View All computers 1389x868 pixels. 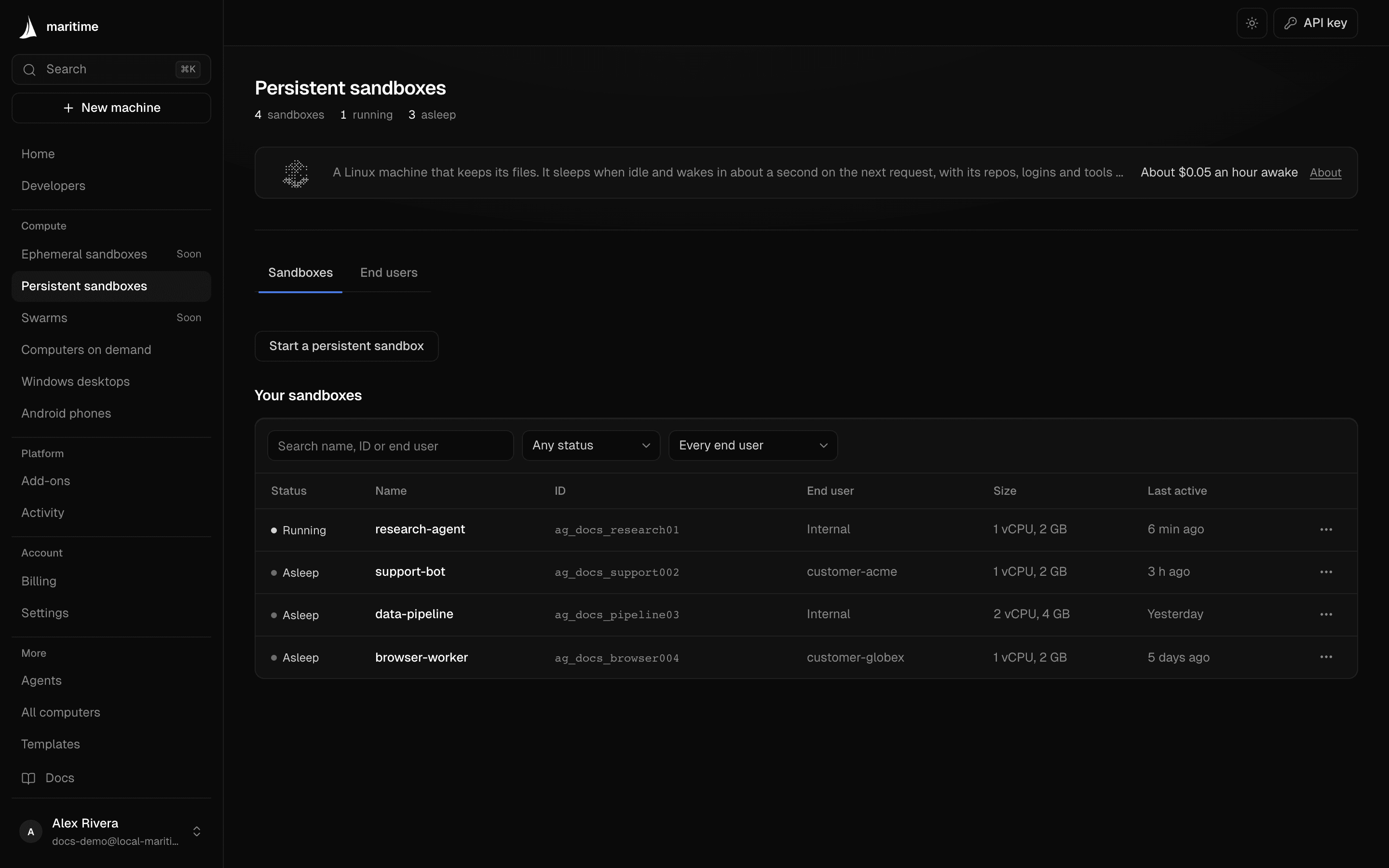(x=111, y=712)
